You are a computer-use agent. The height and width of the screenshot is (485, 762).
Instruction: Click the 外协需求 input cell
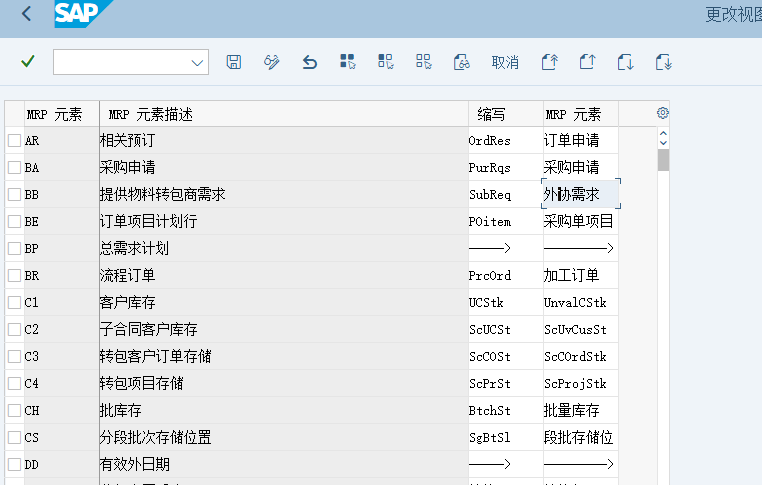coord(580,194)
